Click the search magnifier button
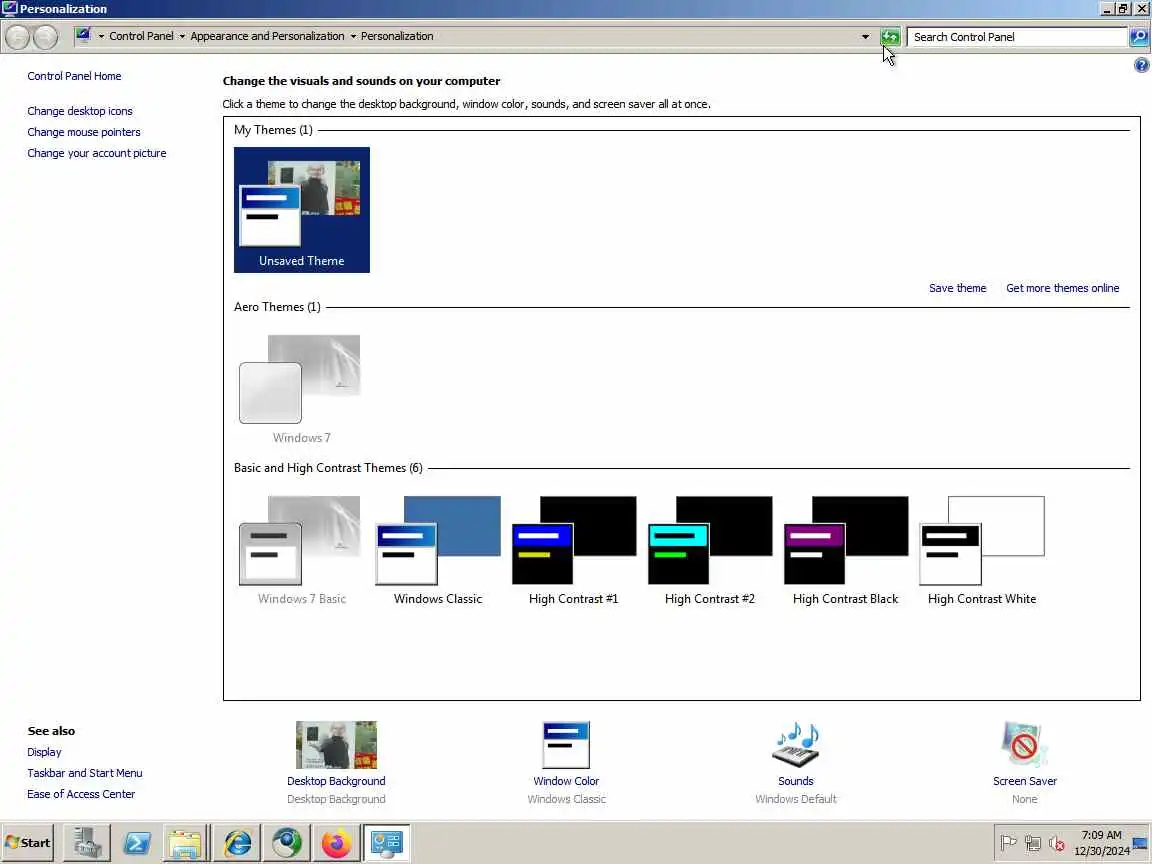The image size is (1152, 864). tap(1139, 37)
